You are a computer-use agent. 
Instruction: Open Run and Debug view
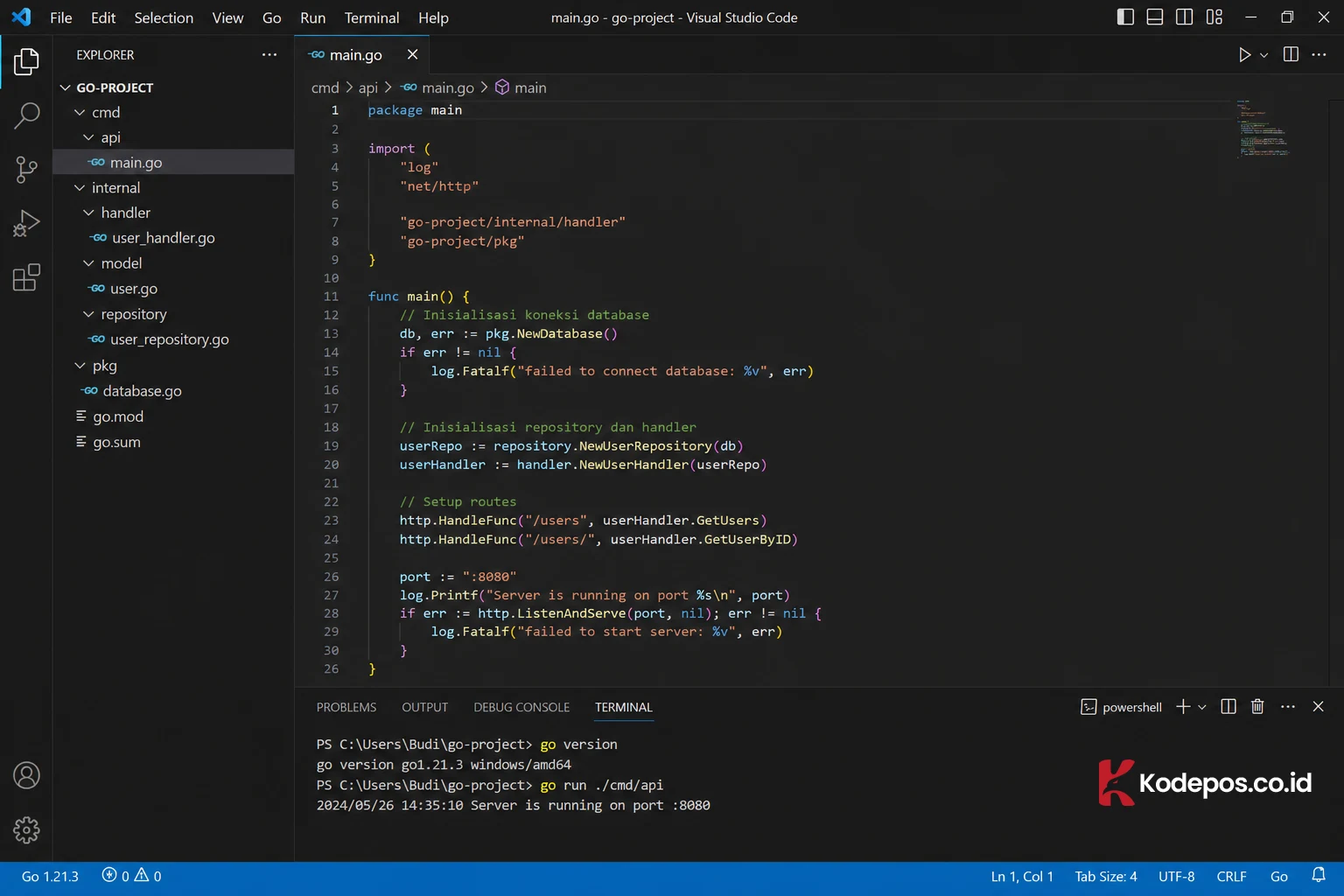26,224
